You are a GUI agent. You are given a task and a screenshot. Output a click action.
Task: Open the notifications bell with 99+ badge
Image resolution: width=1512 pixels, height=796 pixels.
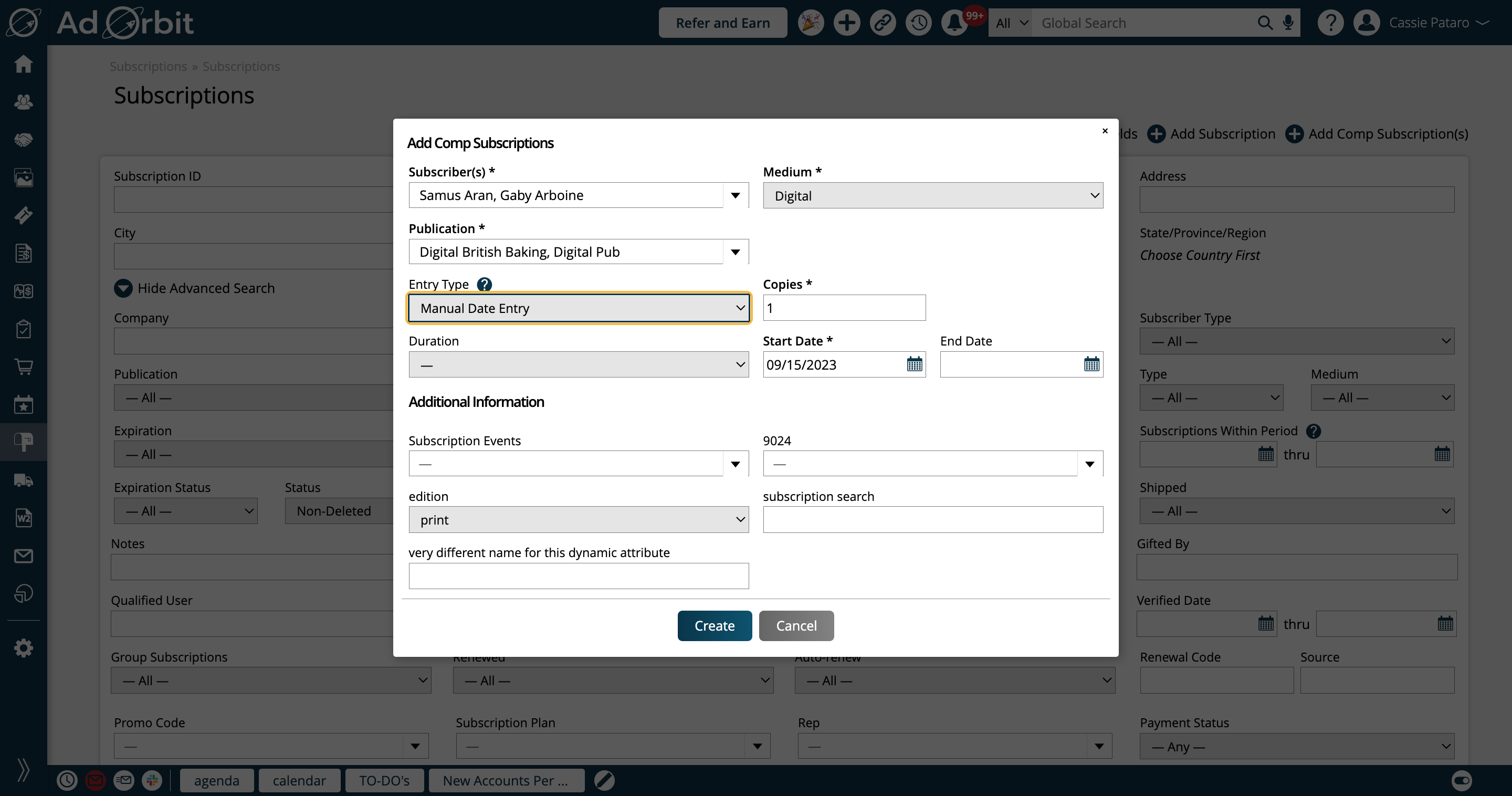(x=955, y=23)
